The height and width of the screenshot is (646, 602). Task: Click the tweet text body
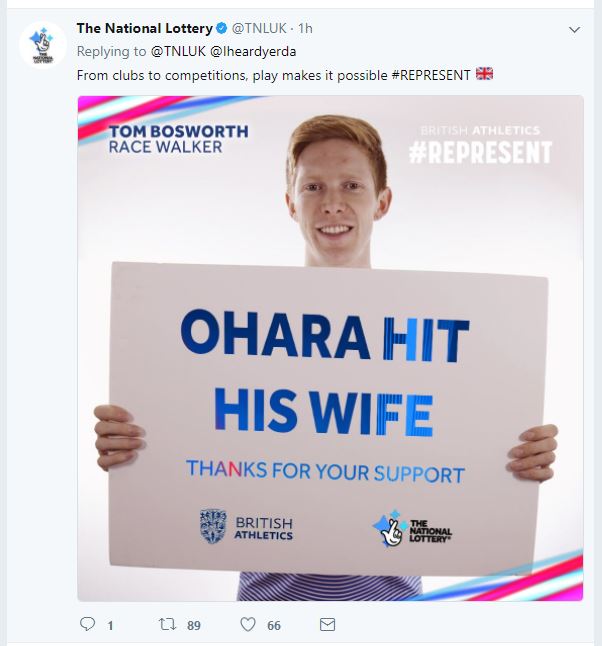click(285, 75)
